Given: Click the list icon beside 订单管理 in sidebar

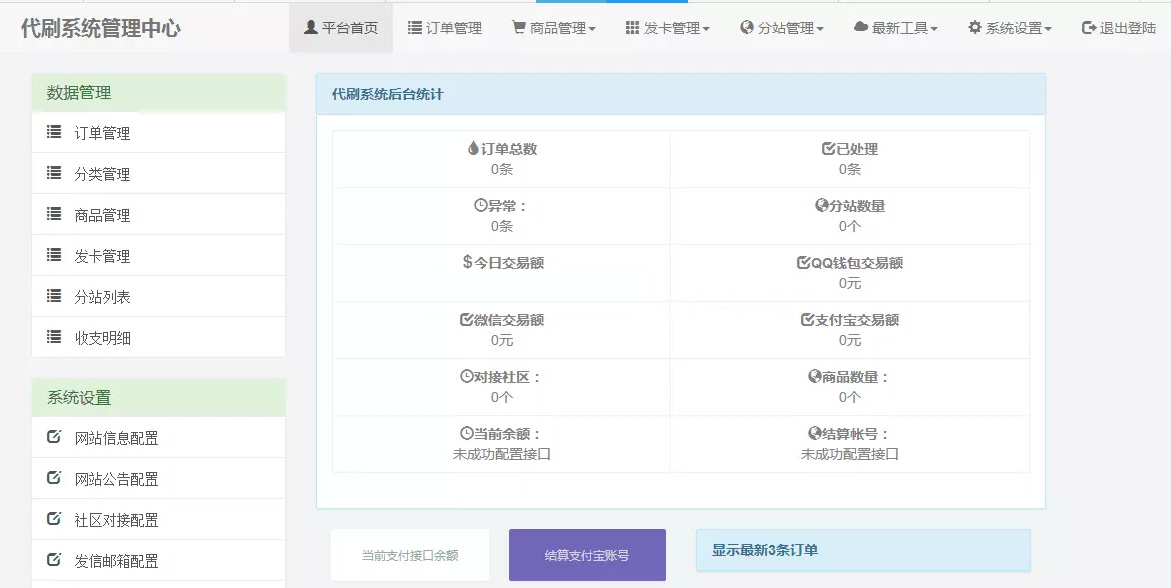Looking at the screenshot, I should (x=54, y=132).
